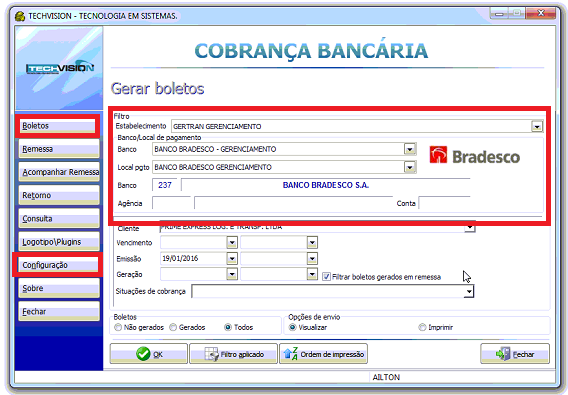
Task: Open the Boletos sidebar menu
Action: coord(57,126)
